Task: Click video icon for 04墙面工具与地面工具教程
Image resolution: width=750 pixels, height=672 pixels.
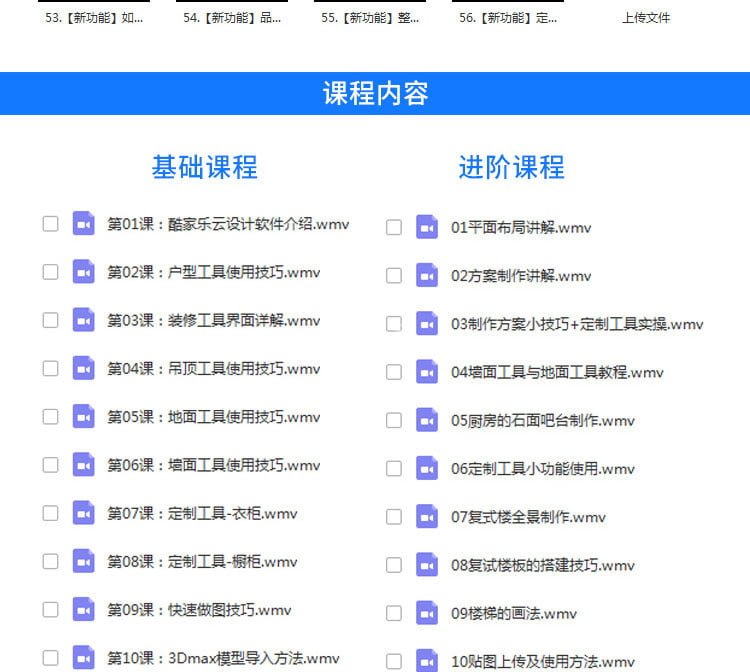Action: coord(427,372)
